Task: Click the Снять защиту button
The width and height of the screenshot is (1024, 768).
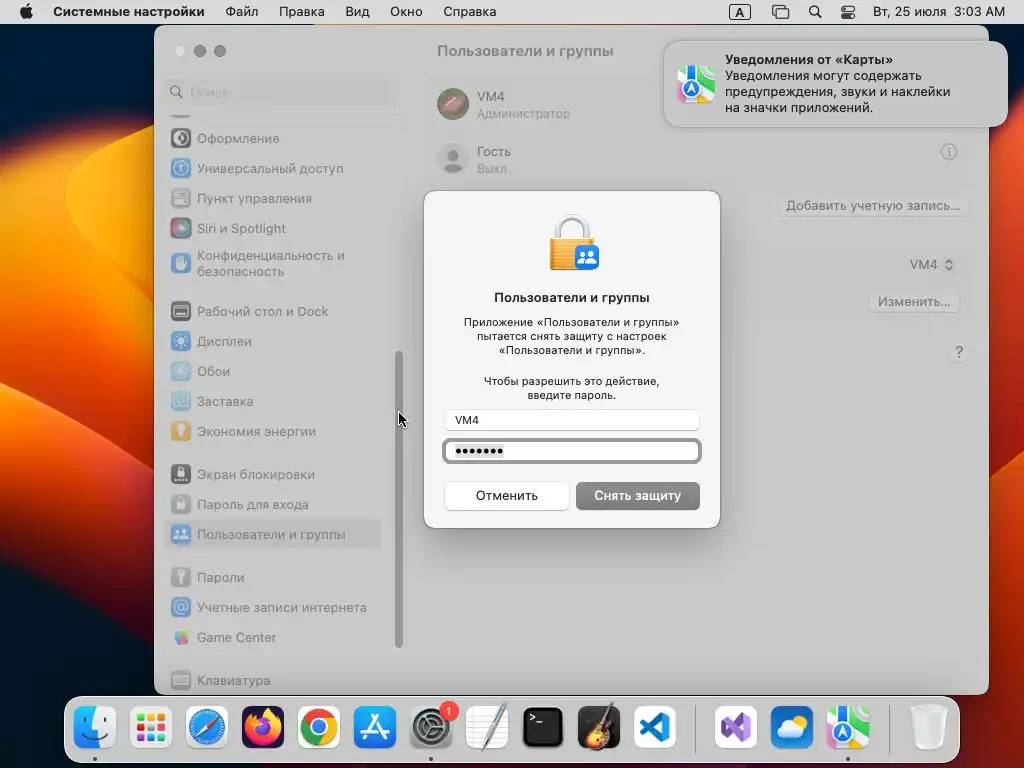Action: point(637,496)
